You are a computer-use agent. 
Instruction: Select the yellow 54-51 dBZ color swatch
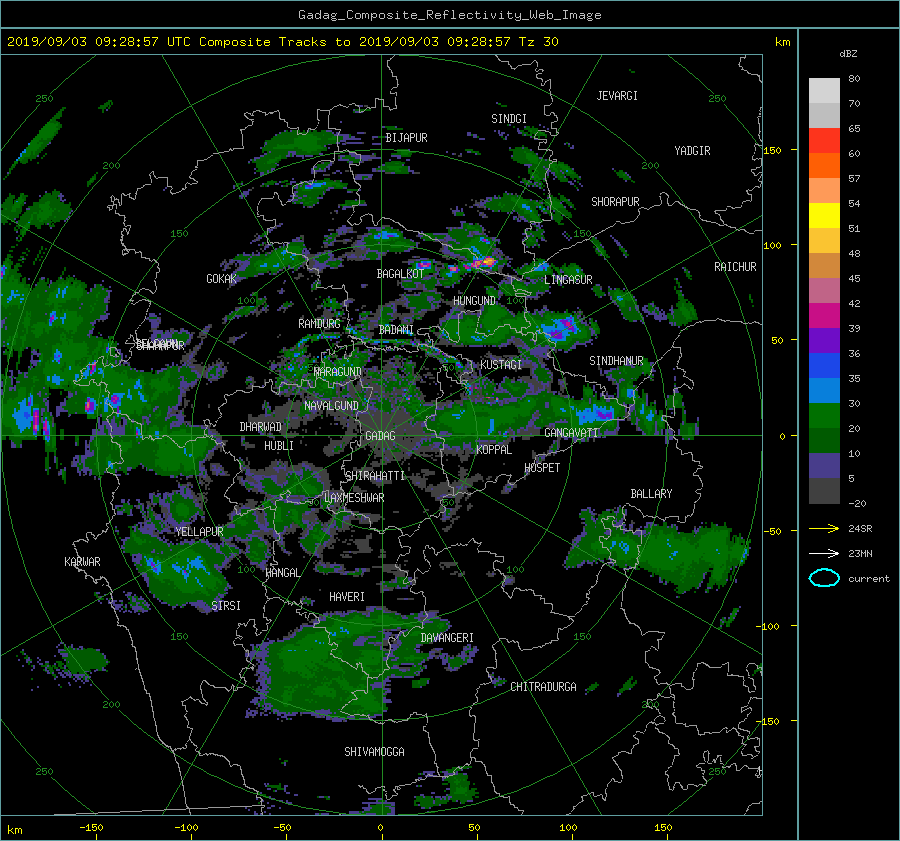click(x=824, y=215)
